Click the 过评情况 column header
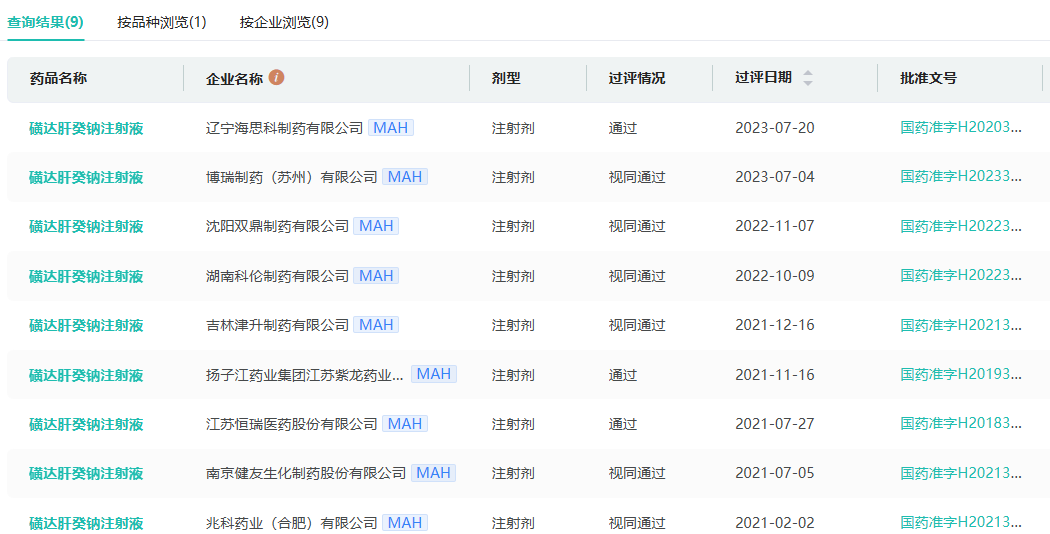1050x534 pixels. coord(637,78)
